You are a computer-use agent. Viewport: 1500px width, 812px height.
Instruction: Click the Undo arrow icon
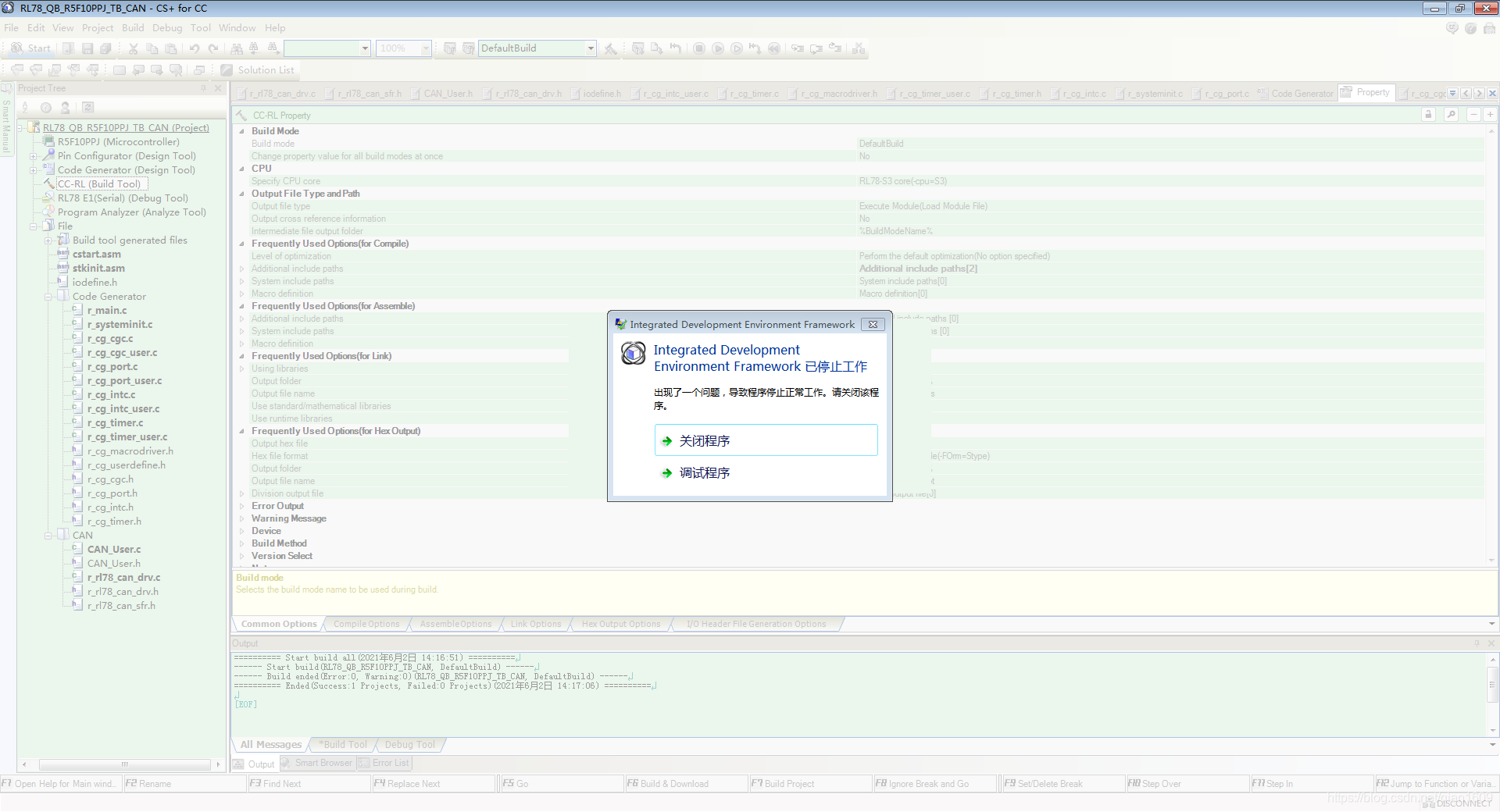195,48
